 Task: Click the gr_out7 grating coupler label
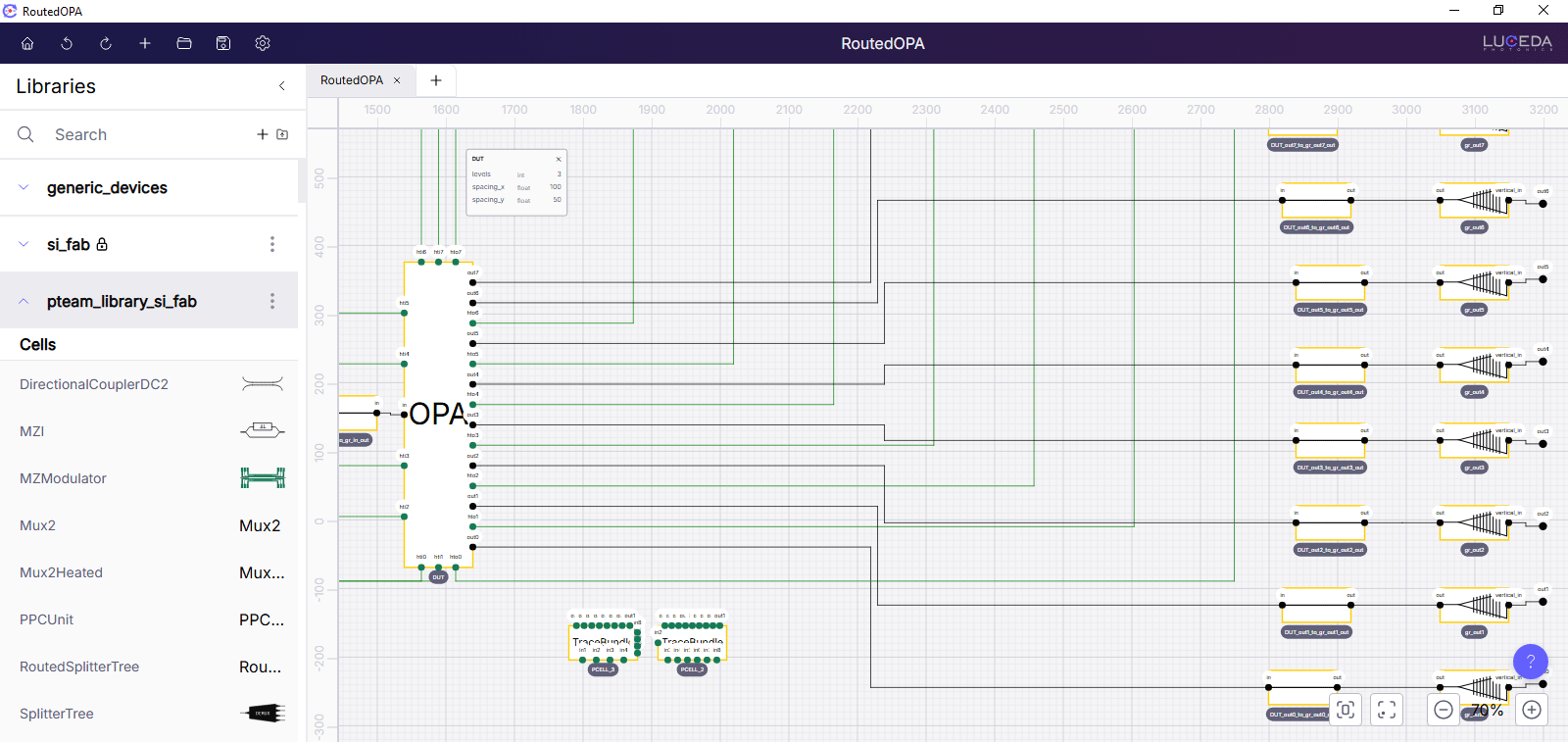pos(1474,145)
